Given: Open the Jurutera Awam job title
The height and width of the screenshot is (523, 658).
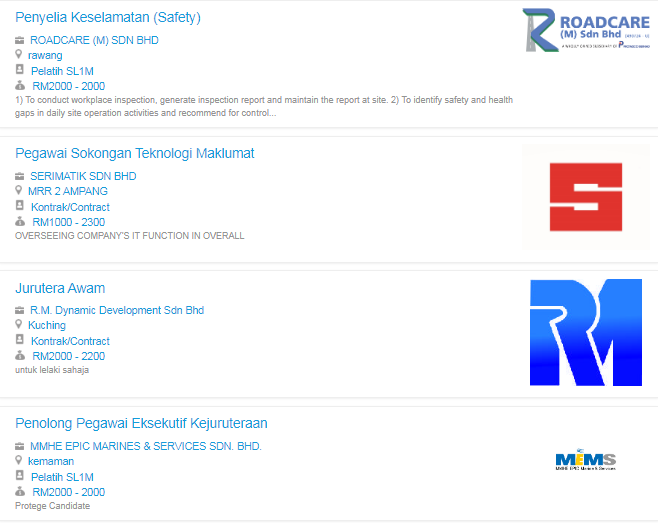Looking at the screenshot, I should point(60,288).
